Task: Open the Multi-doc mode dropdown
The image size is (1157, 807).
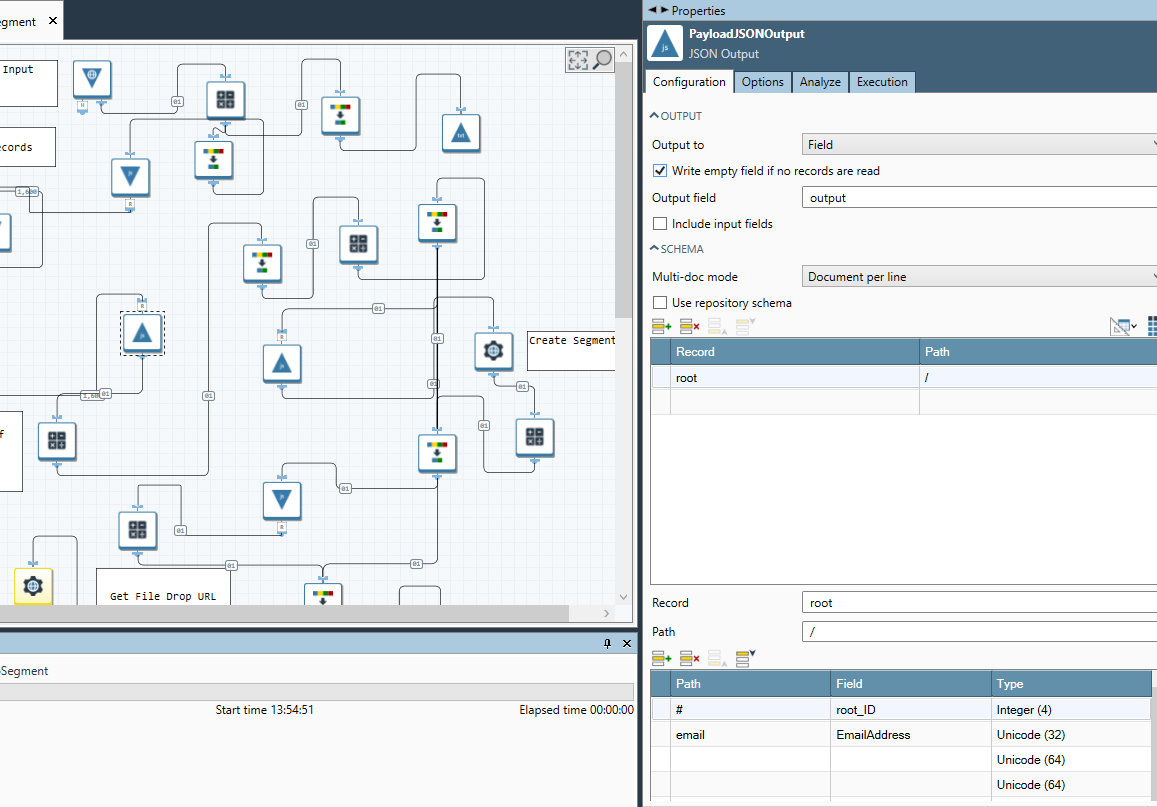Action: [x=978, y=277]
